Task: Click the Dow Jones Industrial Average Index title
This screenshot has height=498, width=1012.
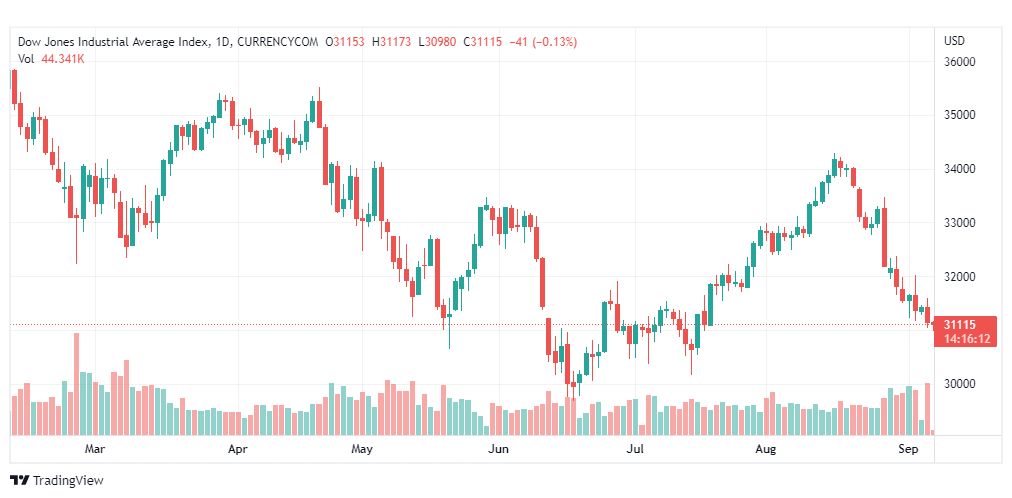Action: pyautogui.click(x=114, y=42)
